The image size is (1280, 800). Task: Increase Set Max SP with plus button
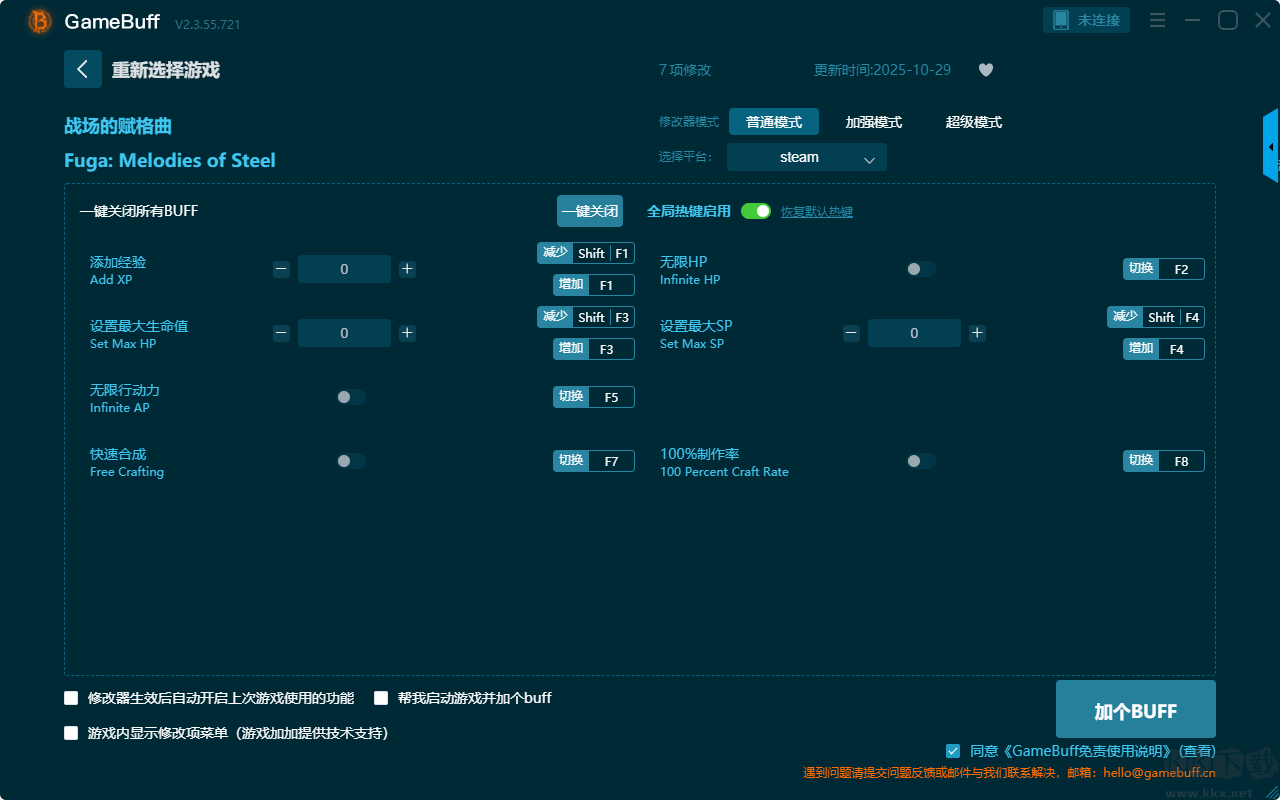977,333
